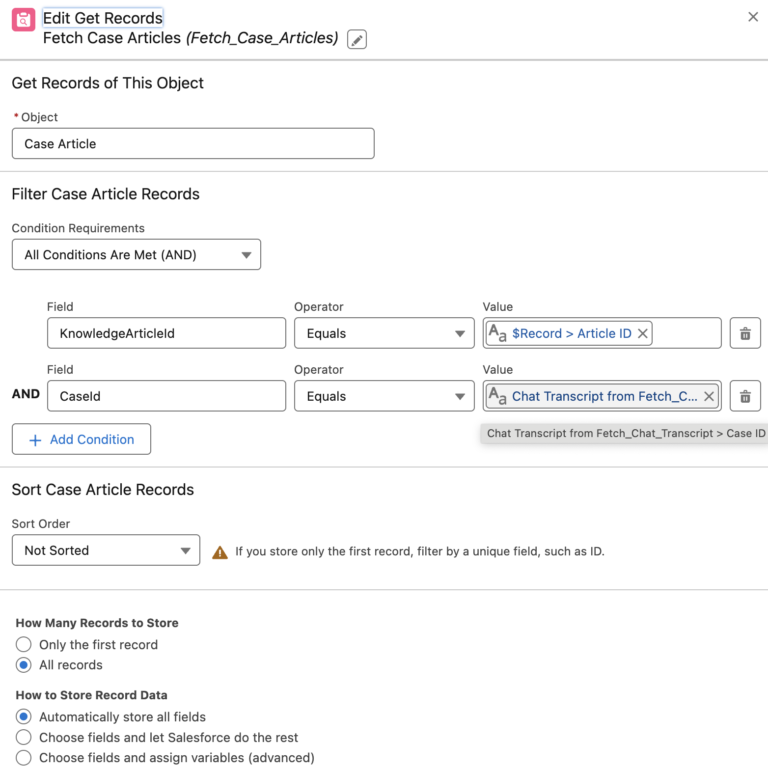Screen dimensions: 768x770
Task: Click the tooltip ending in > Case ID
Action: point(624,433)
